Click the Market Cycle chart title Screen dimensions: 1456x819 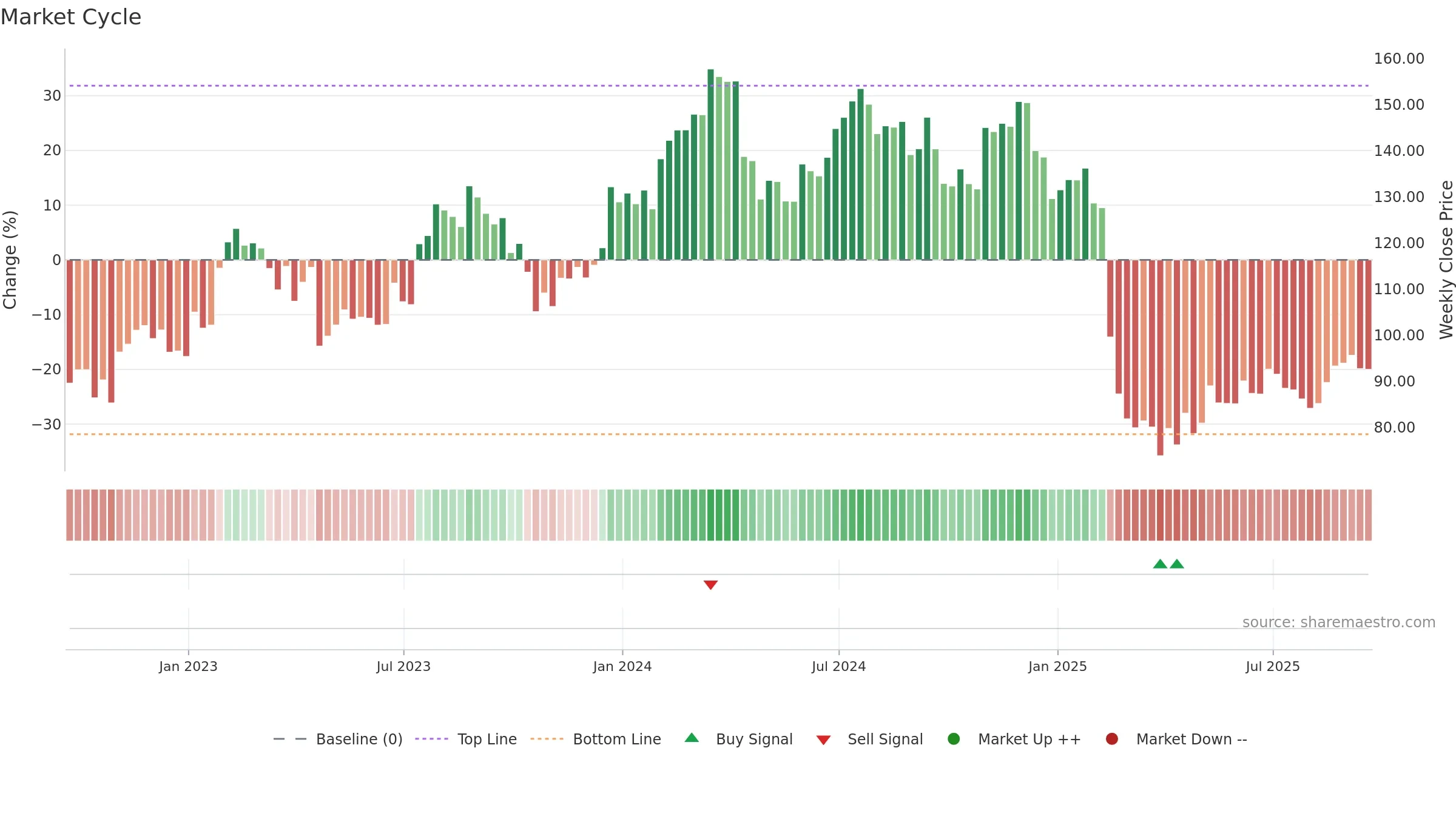click(71, 17)
